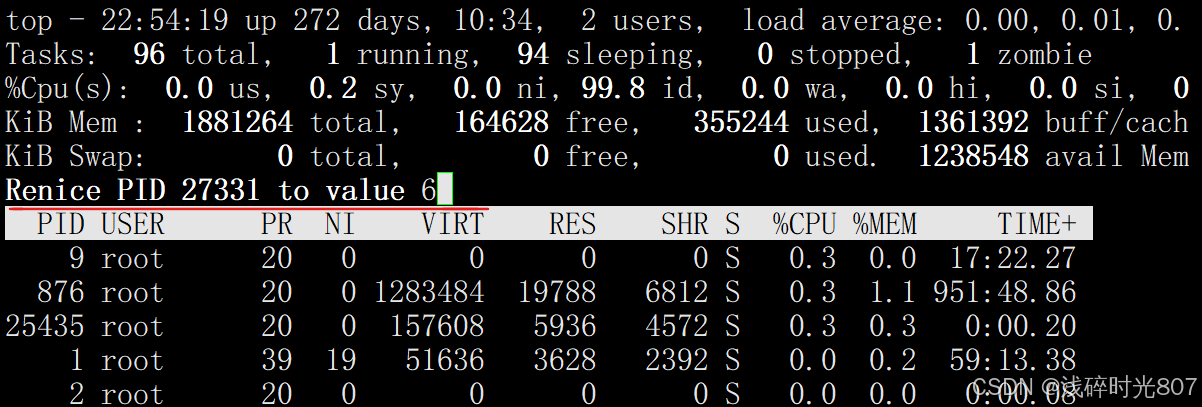Click the %MEM value 1.1

pyautogui.click(x=893, y=292)
